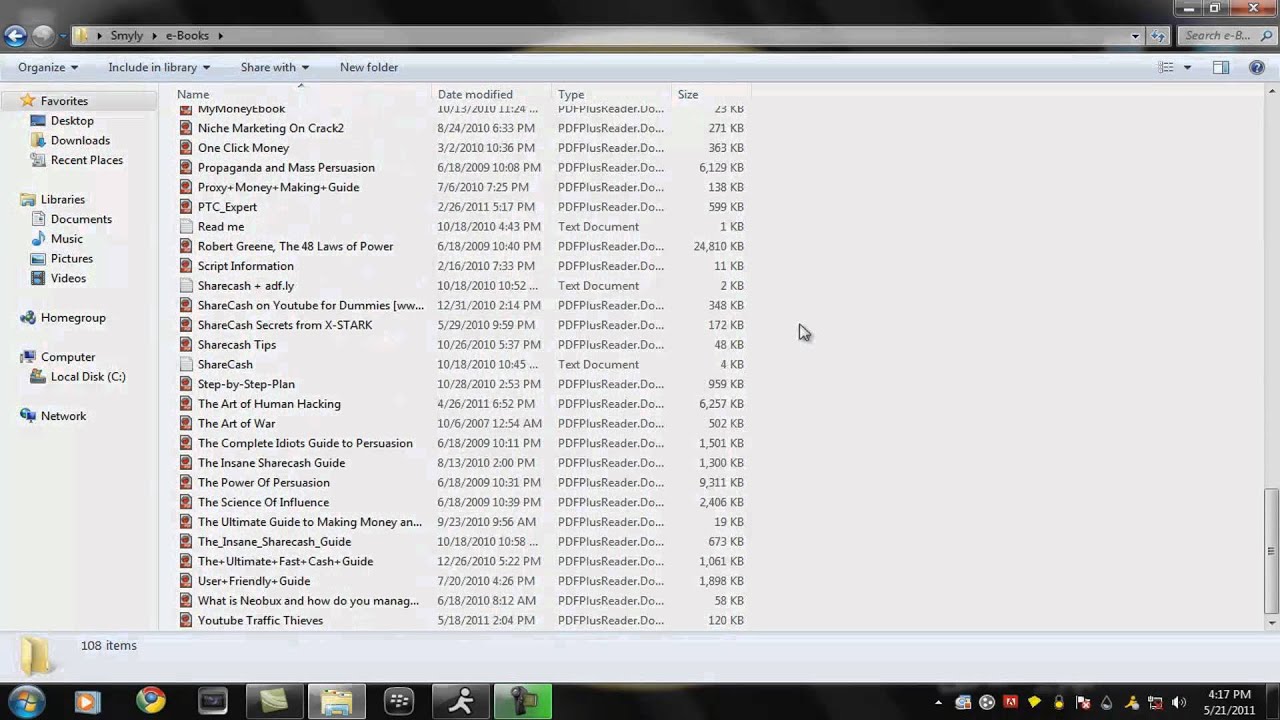Select the file User+Friendly+Guide
The height and width of the screenshot is (720, 1280).
254,581
